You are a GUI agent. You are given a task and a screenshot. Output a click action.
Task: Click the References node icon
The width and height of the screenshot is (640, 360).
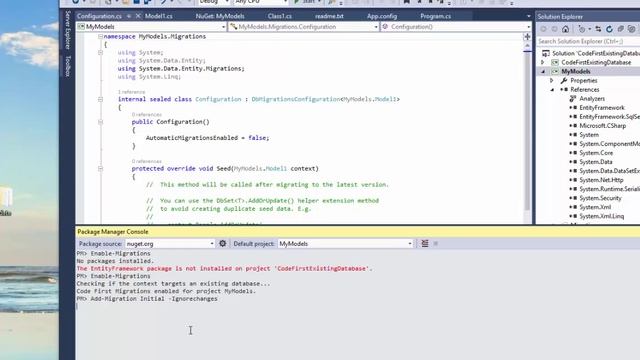tap(564, 89)
